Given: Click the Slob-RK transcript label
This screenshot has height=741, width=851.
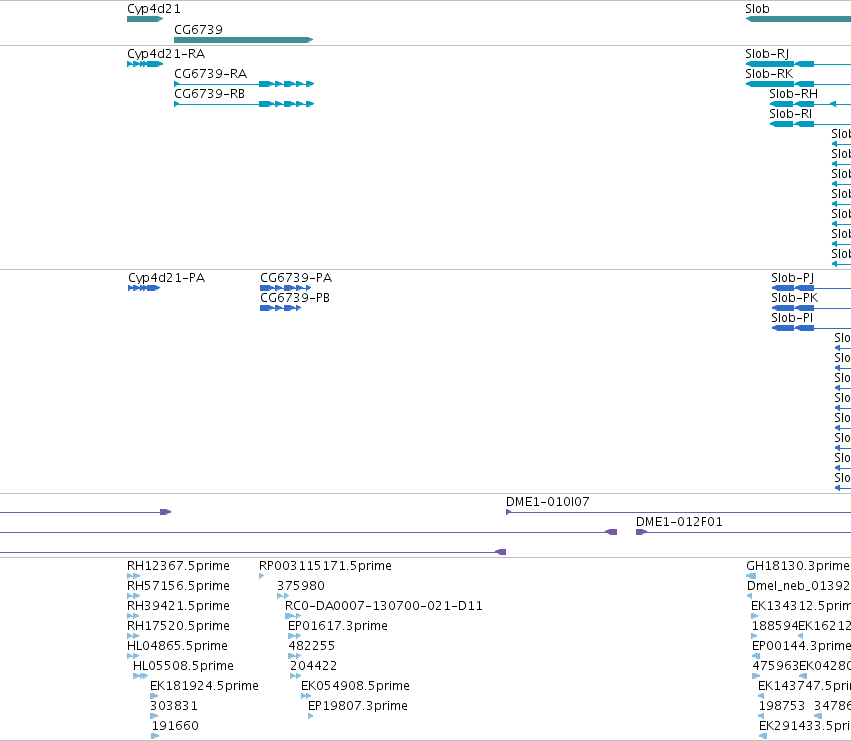Looking at the screenshot, I should tap(769, 74).
